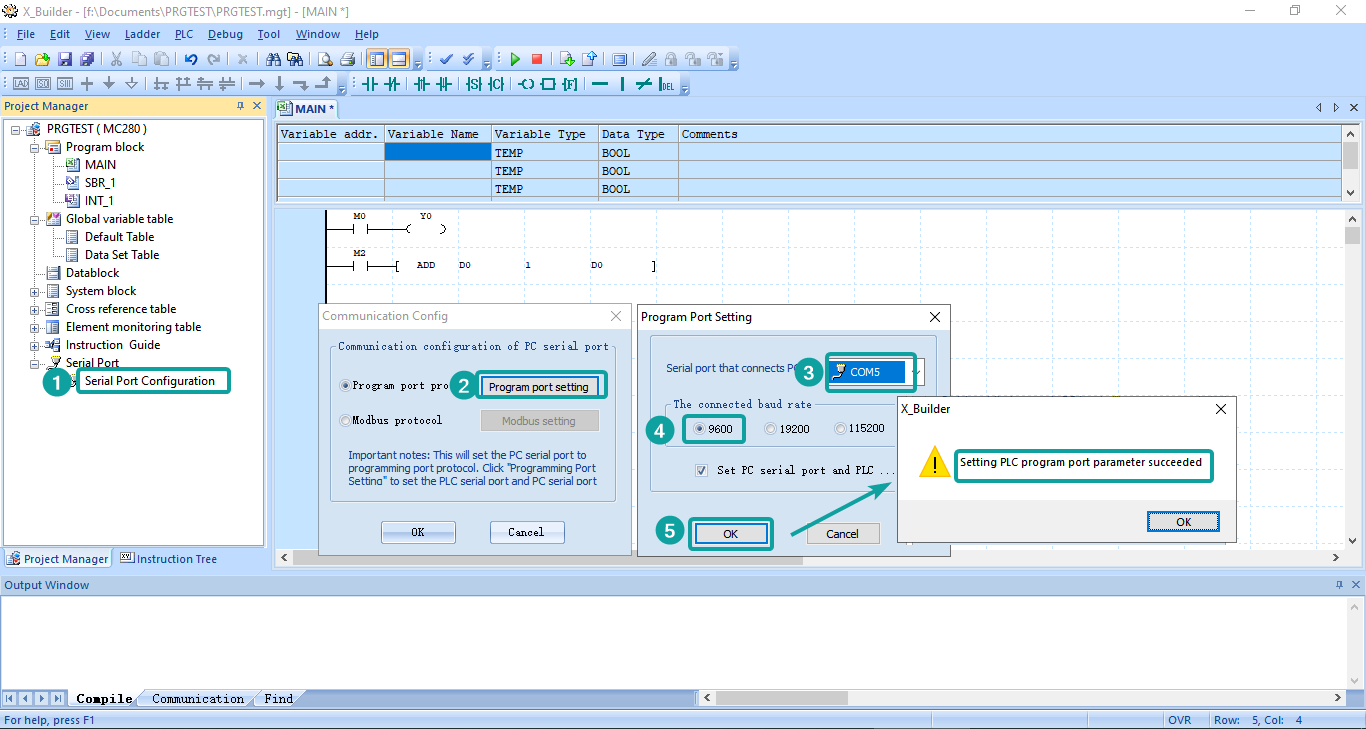Collapse the Program block tree node
Screen dimensions: 1366x729
click(35, 147)
